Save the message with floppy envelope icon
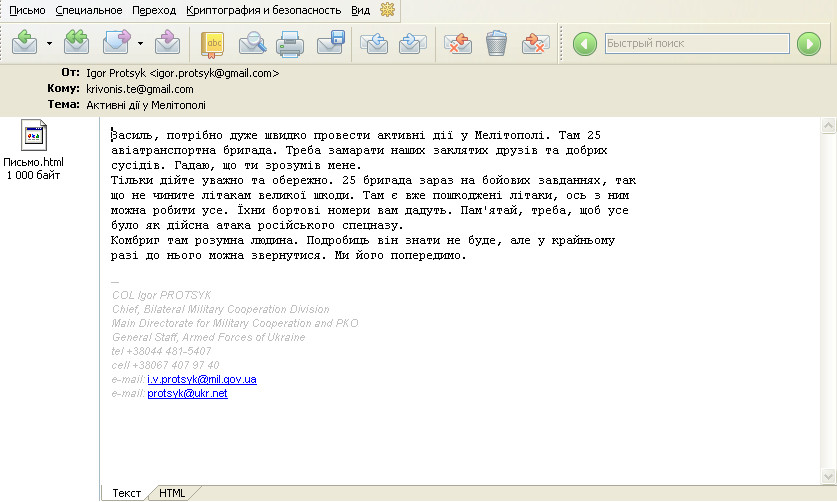Viewport: 837px width, 502px height. point(331,43)
